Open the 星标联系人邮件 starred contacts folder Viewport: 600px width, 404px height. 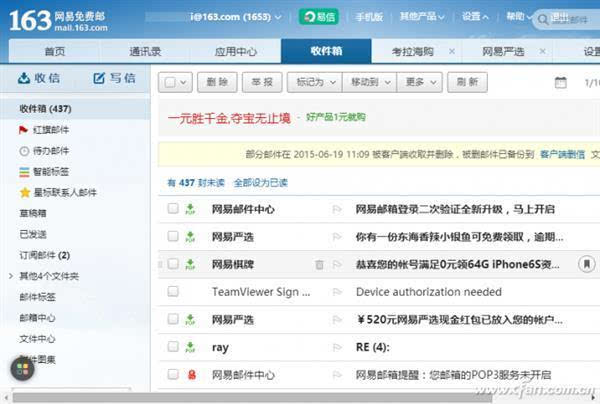tap(58, 192)
